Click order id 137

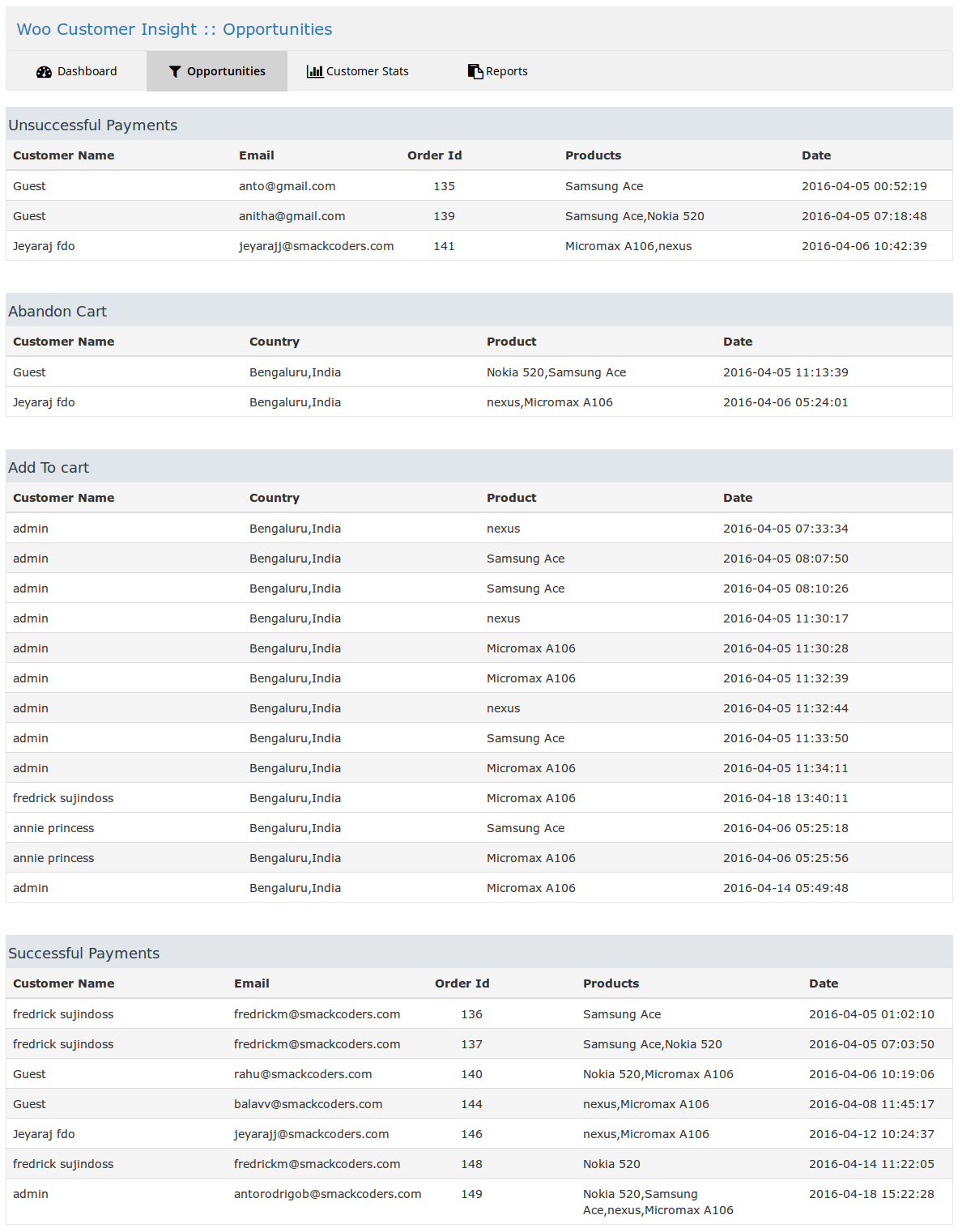click(x=471, y=1044)
